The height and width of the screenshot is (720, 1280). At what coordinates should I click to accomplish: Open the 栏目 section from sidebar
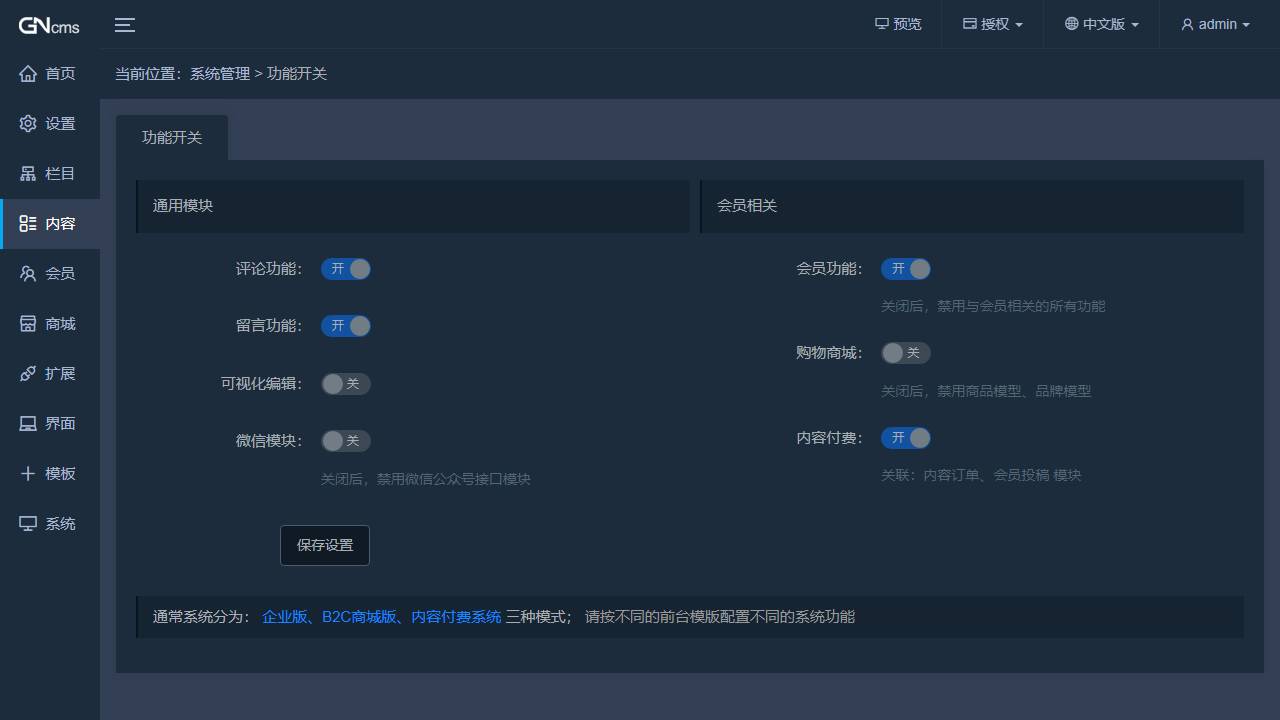click(x=27, y=173)
